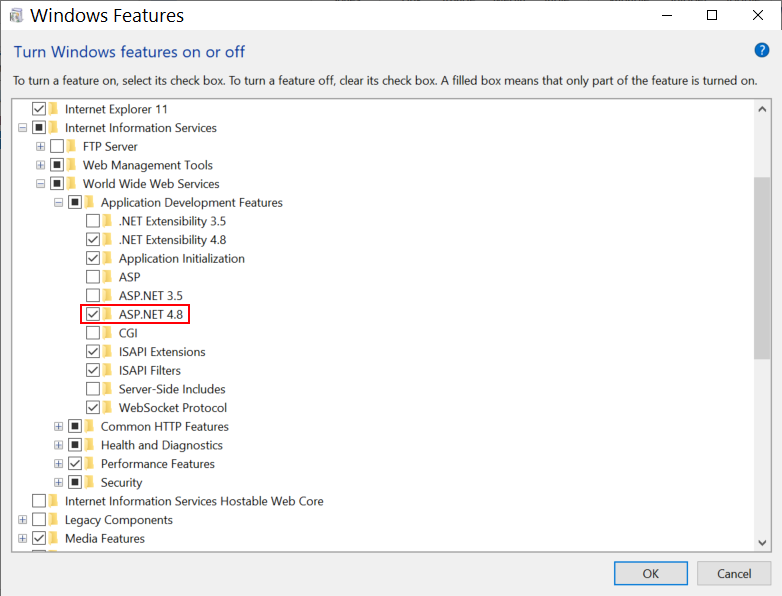
Task: Click the Legacy Components folder icon
Action: click(x=54, y=520)
